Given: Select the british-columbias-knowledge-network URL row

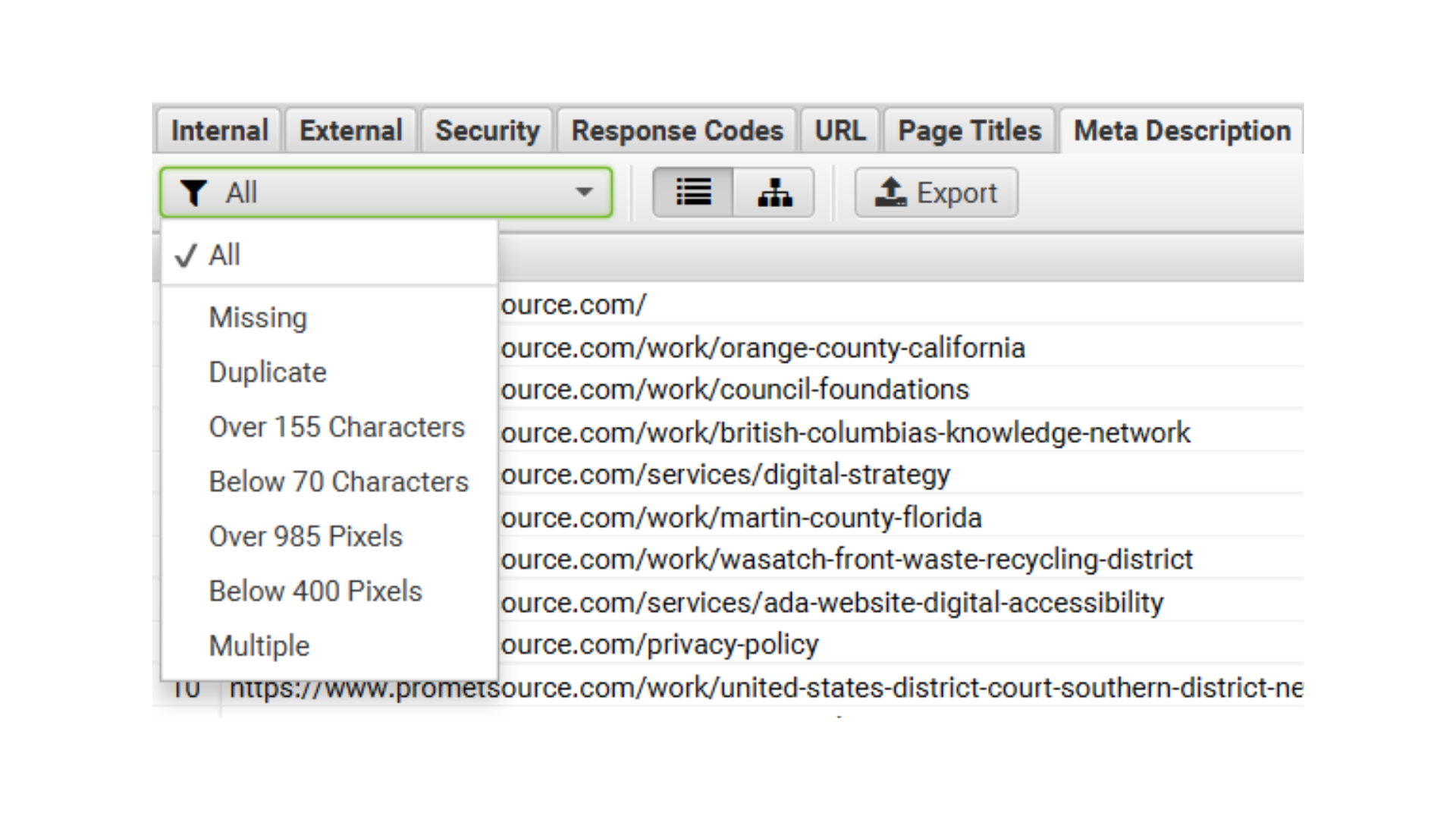Looking at the screenshot, I should coord(901,432).
